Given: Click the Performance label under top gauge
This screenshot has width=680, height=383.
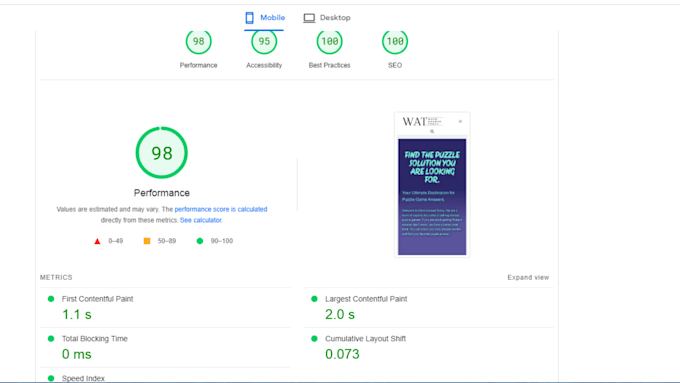Looking at the screenshot, I should [199, 65].
